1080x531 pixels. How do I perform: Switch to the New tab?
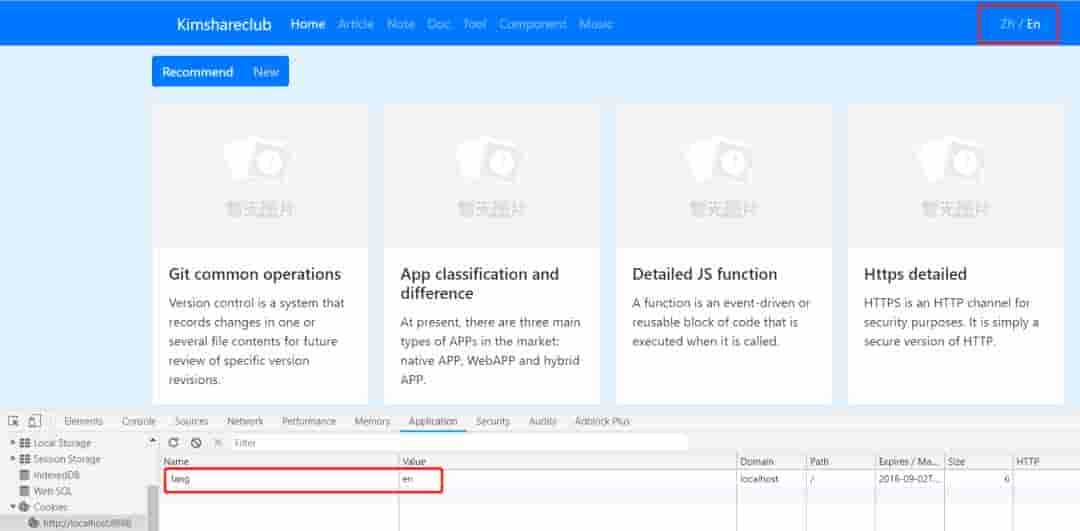click(266, 72)
